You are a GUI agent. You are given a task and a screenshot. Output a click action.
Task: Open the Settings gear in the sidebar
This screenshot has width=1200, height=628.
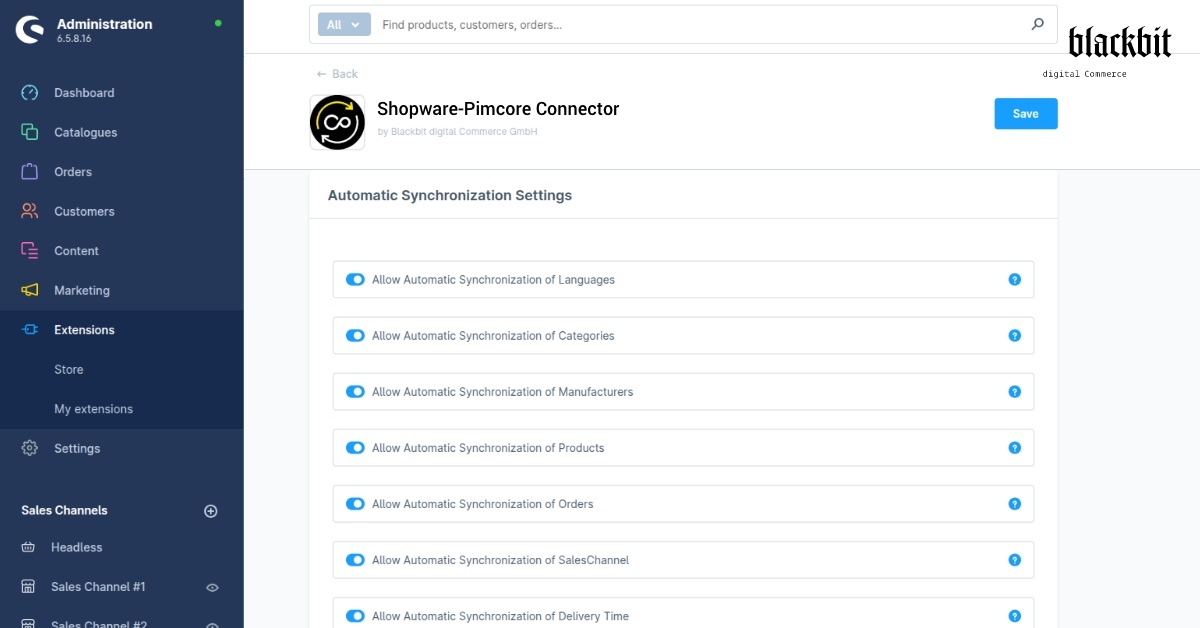click(27, 448)
